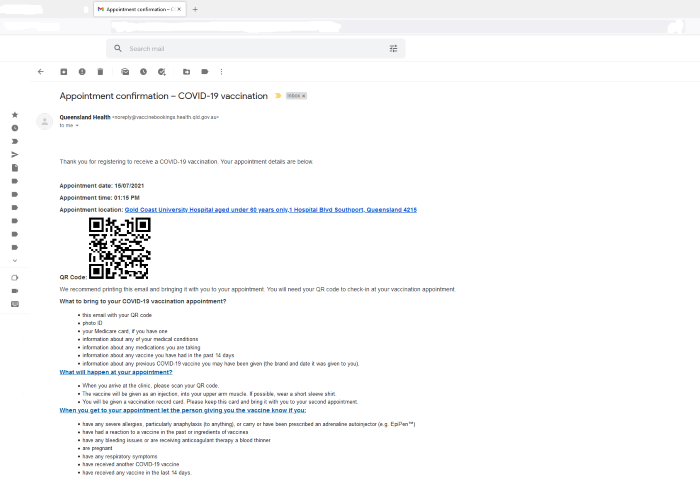The height and width of the screenshot is (477, 700).
Task: Go back to inbox with back arrow
Action: [x=41, y=72]
